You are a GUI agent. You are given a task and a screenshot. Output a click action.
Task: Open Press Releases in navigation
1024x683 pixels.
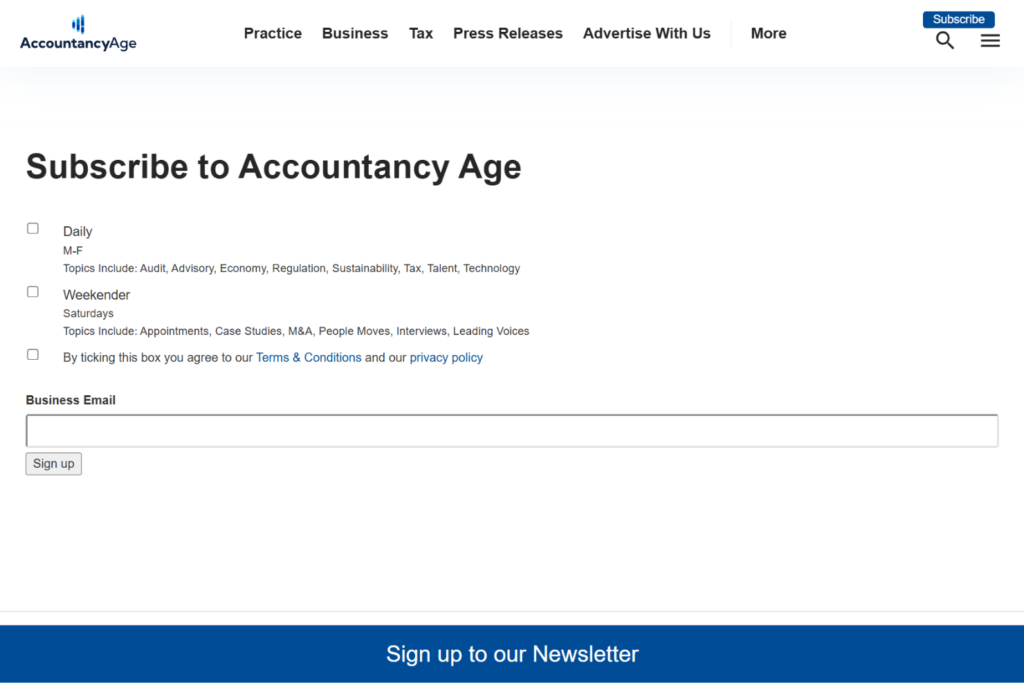507,33
